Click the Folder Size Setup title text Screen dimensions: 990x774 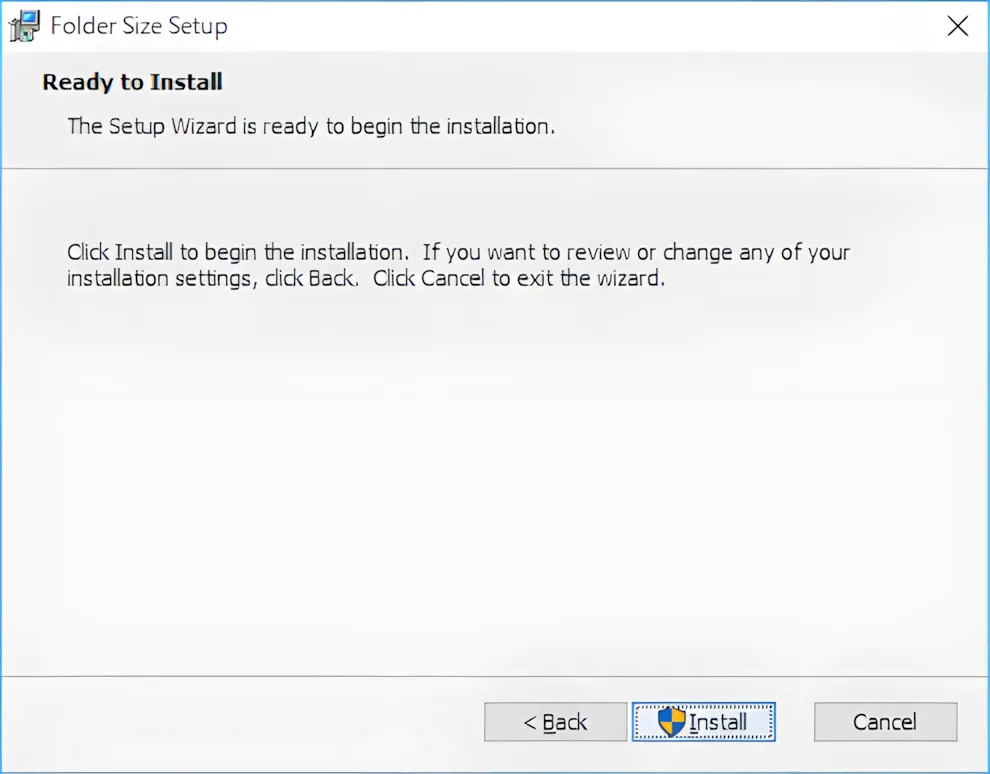tap(139, 26)
